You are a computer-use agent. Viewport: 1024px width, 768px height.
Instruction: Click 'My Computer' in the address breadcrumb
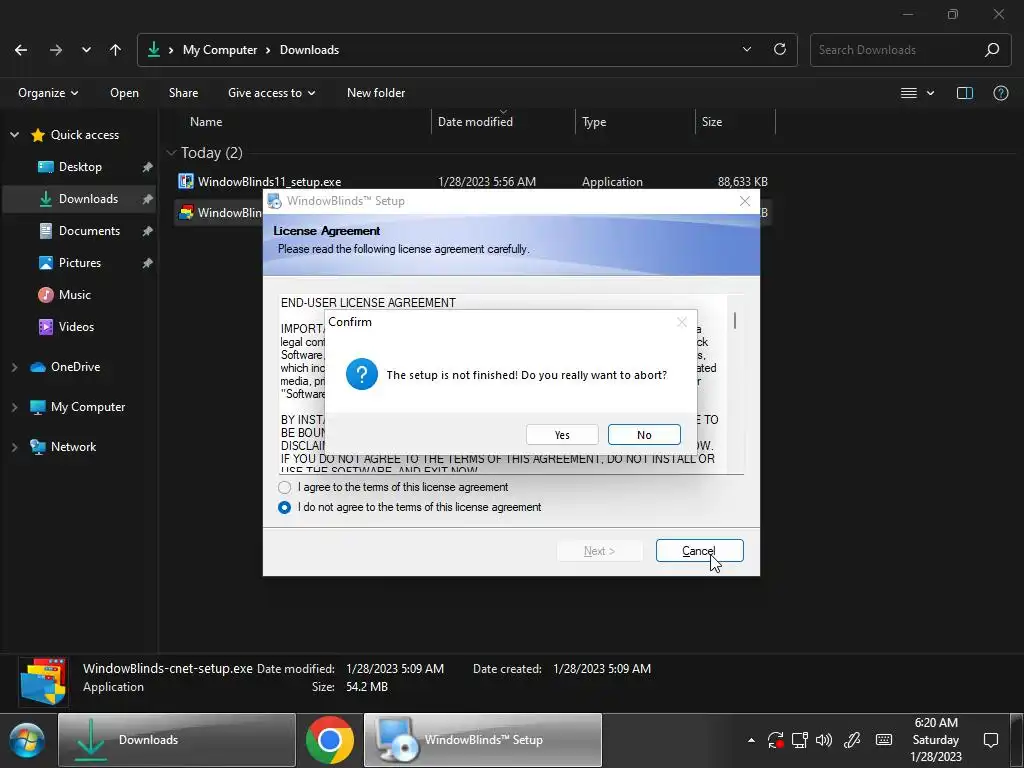pyautogui.click(x=220, y=50)
